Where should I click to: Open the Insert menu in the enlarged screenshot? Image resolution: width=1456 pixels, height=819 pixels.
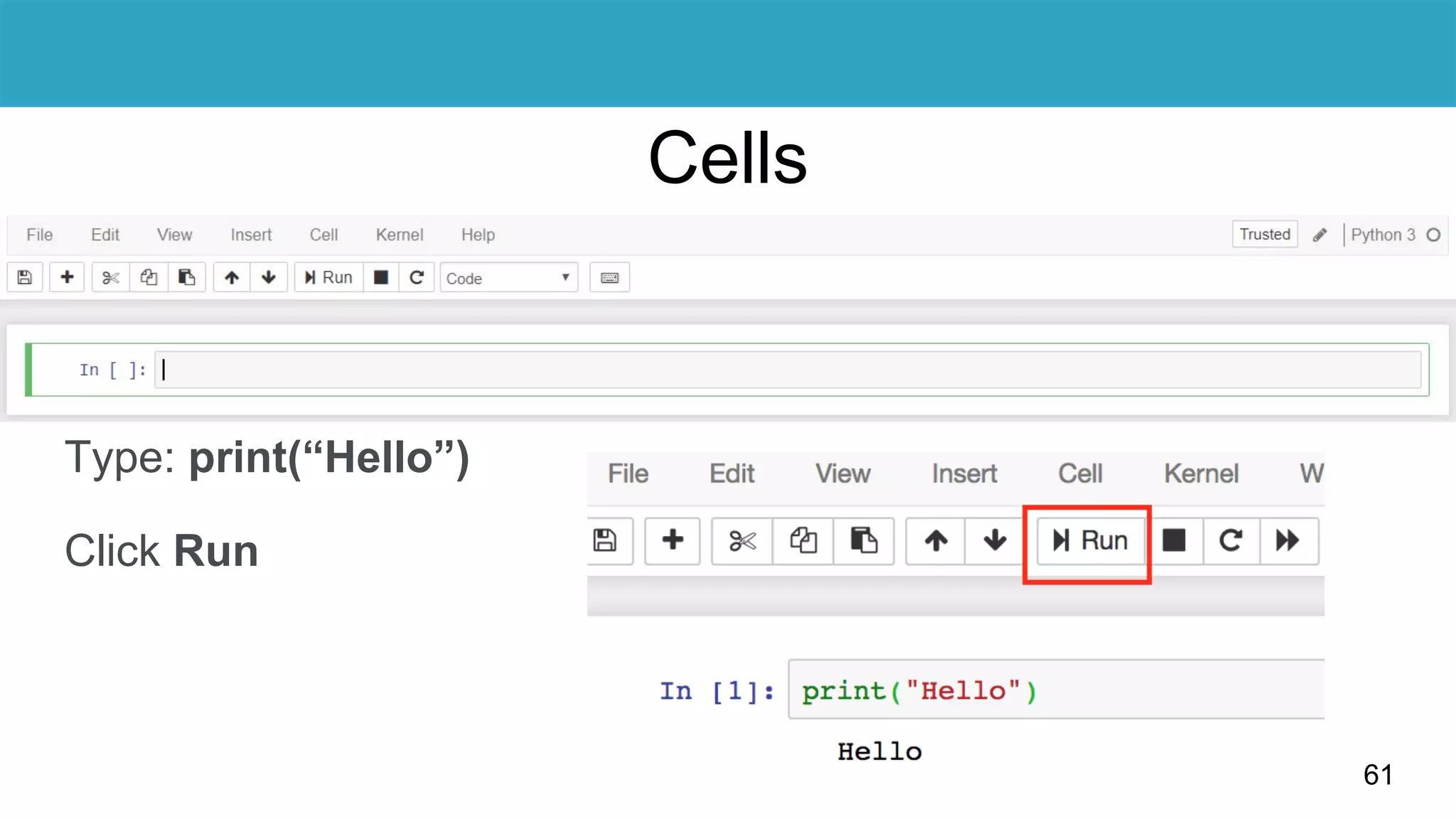click(x=964, y=473)
